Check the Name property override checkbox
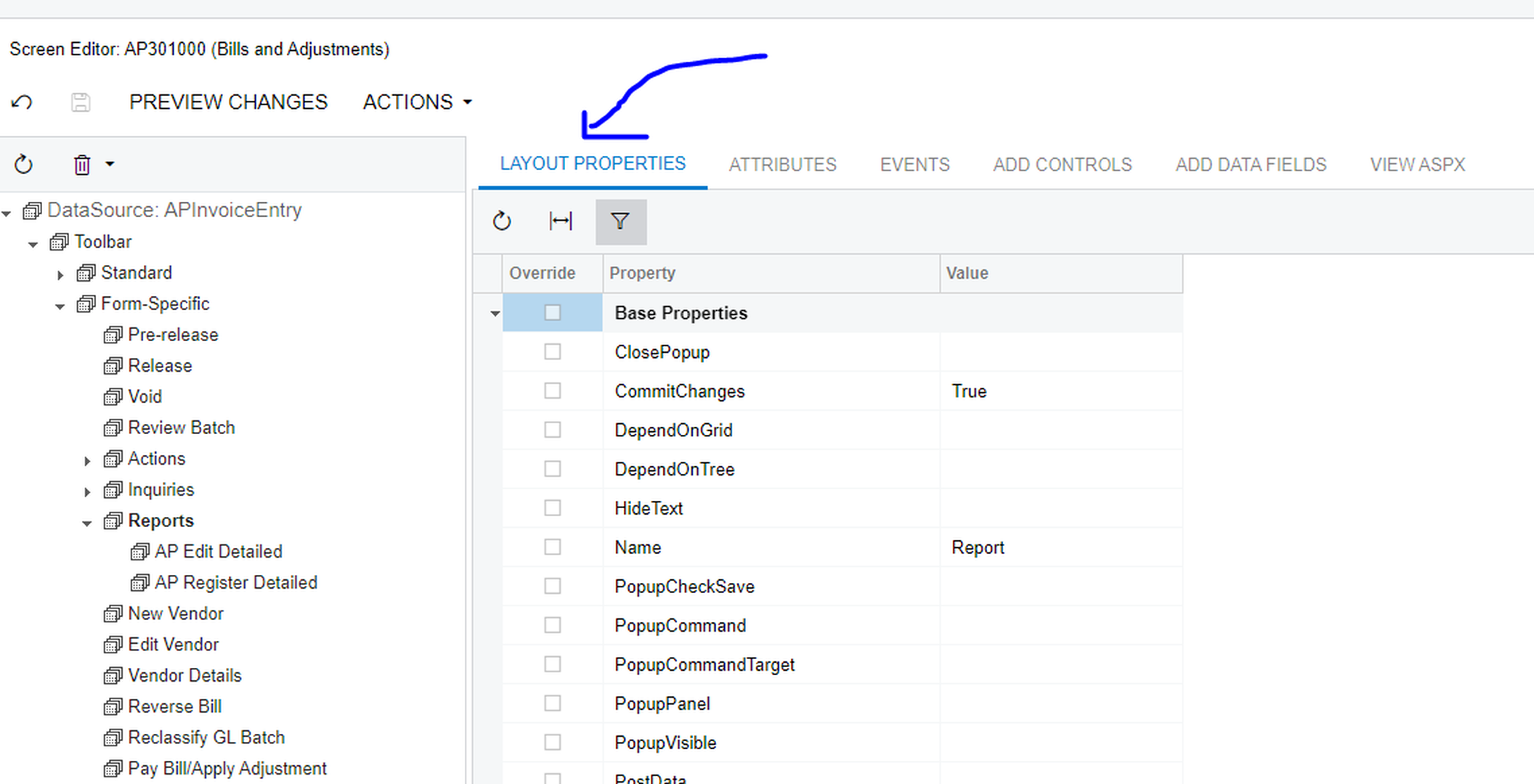1534x784 pixels. click(553, 547)
